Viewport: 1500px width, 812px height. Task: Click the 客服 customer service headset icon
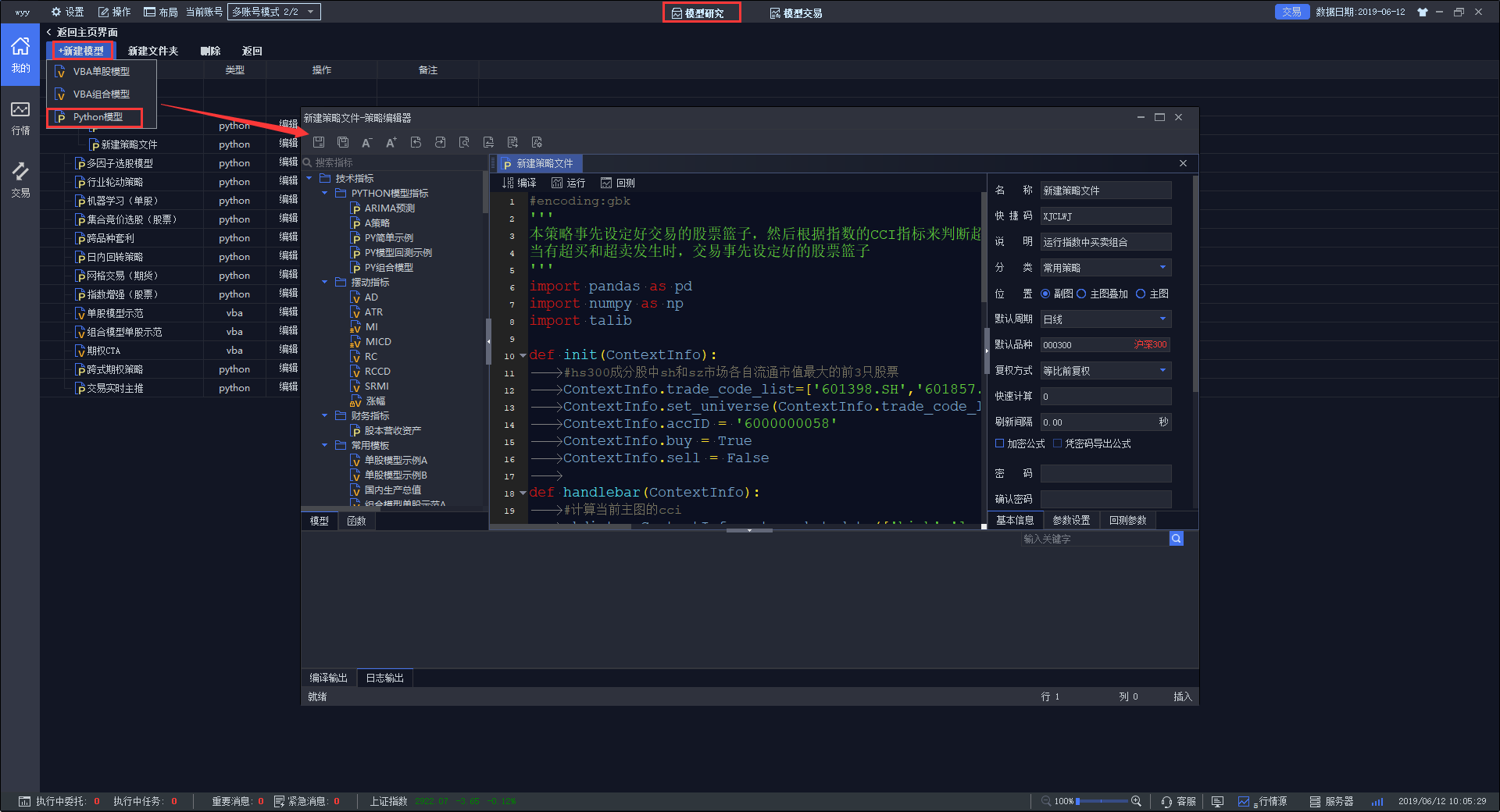click(1166, 801)
